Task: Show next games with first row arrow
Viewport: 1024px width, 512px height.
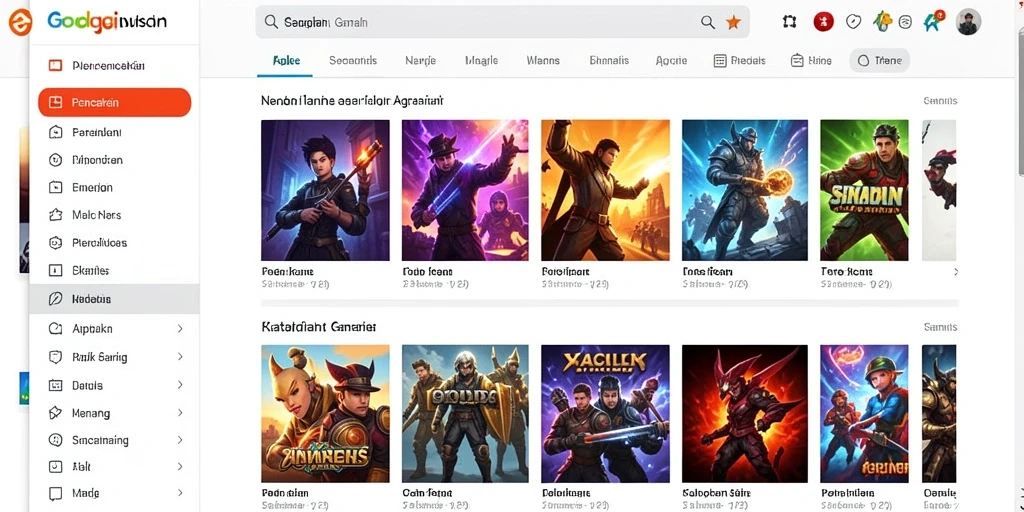Action: click(956, 271)
